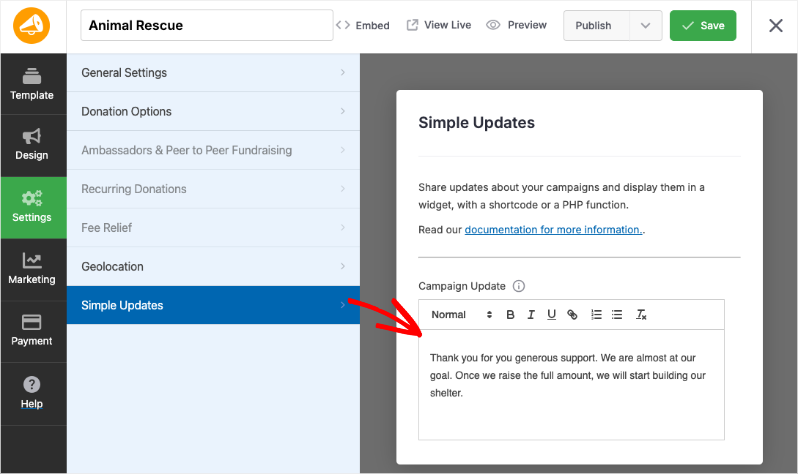This screenshot has width=798, height=474.
Task: Open the Design sidebar section
Action: tap(32, 145)
